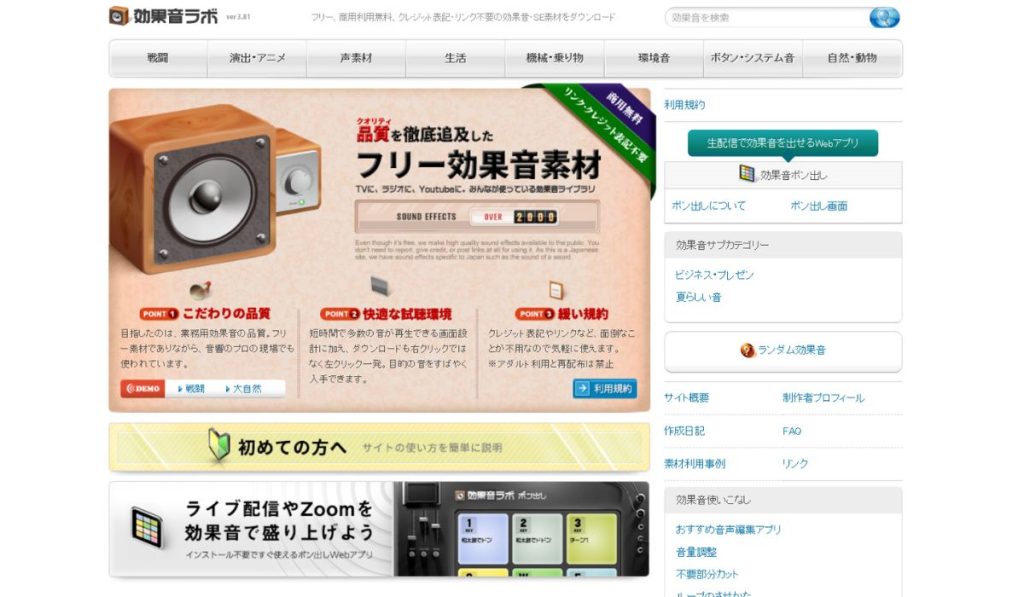Open 生配信で効果音を出せるWebアプリ teal button
The width and height of the screenshot is (1024, 597).
coord(783,143)
